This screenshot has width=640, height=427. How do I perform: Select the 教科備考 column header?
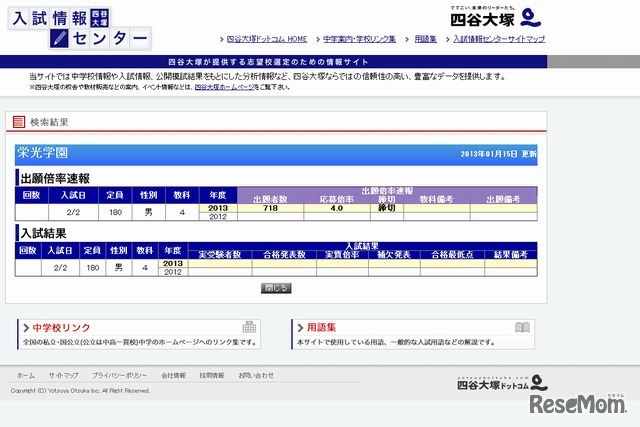pos(436,199)
